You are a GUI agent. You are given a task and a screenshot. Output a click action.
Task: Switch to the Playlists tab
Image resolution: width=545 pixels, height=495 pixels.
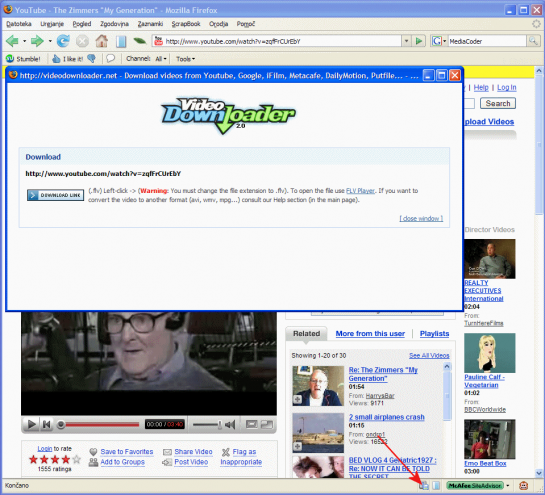tap(434, 334)
